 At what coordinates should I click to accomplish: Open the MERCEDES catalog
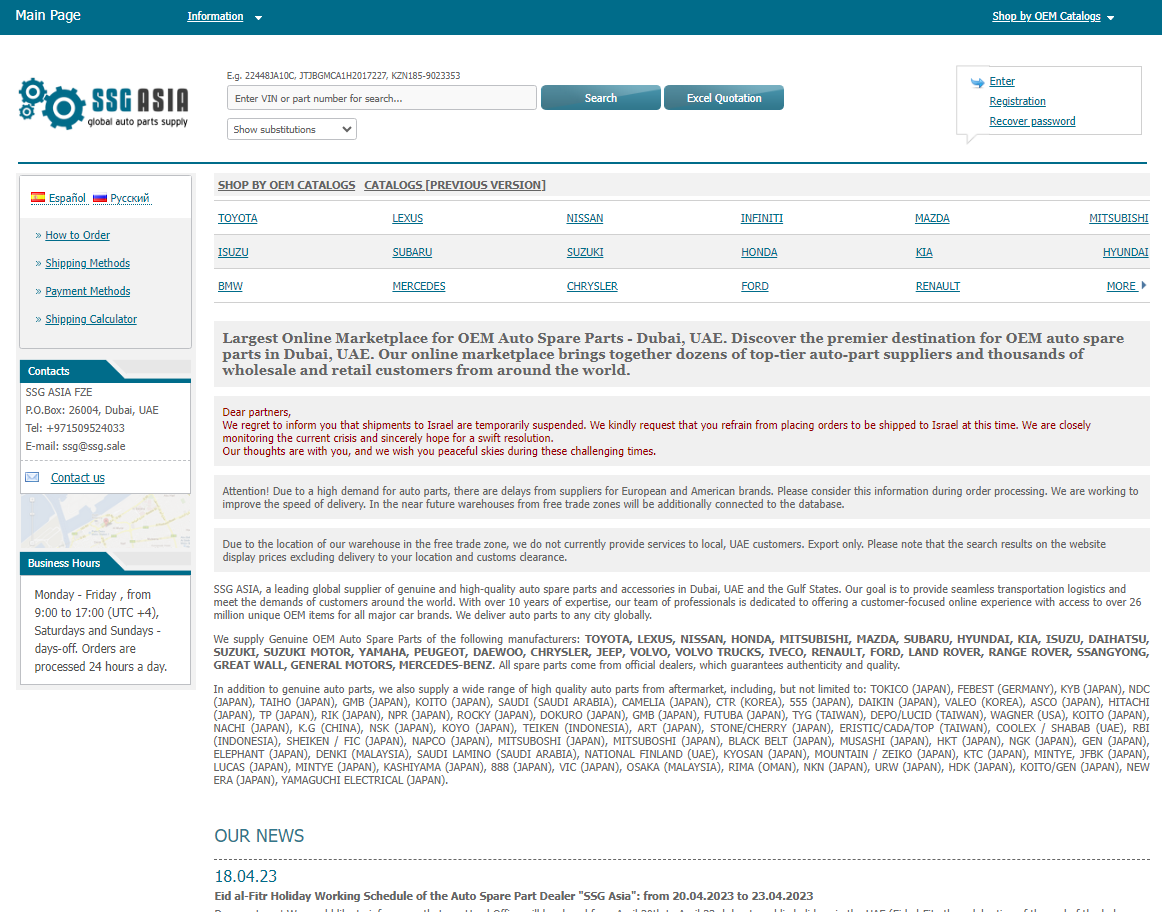(419, 287)
